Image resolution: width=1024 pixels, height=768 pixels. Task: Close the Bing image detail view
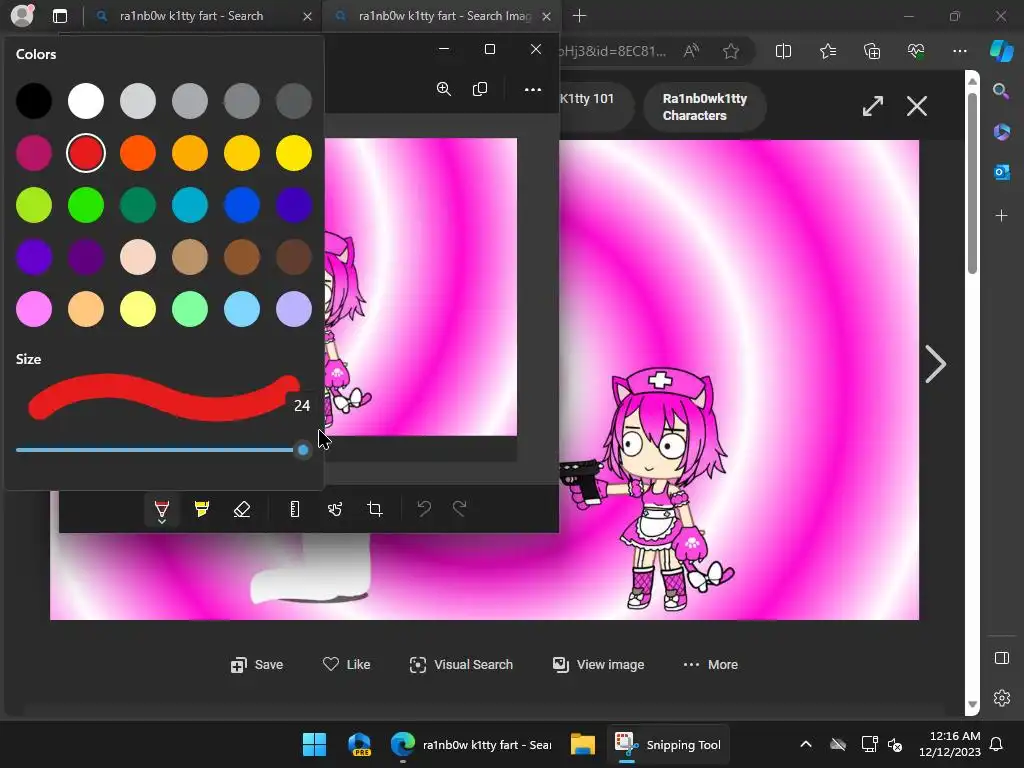coord(917,106)
